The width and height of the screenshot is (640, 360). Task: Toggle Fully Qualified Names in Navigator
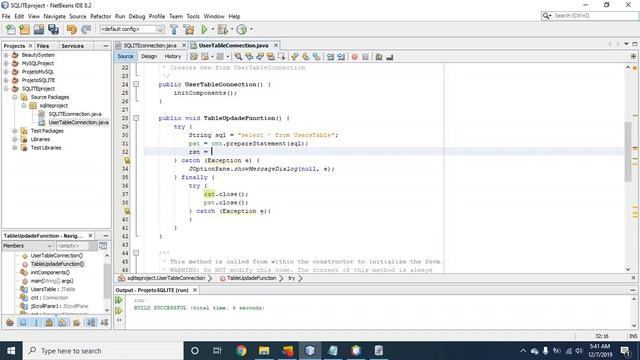point(77,322)
